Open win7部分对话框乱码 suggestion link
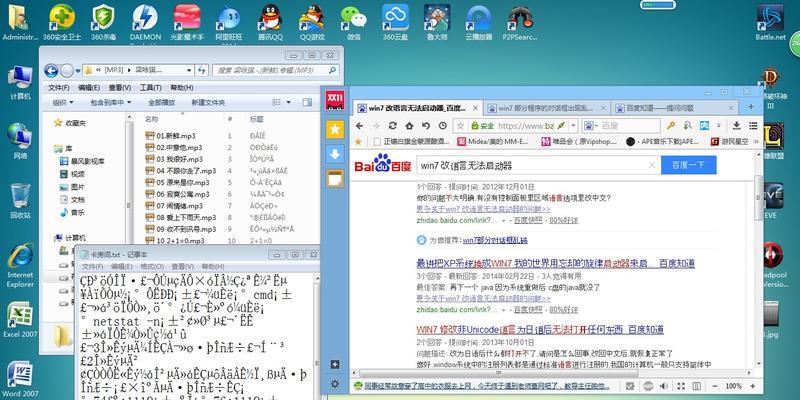This screenshot has height=400, width=800. pos(495,240)
